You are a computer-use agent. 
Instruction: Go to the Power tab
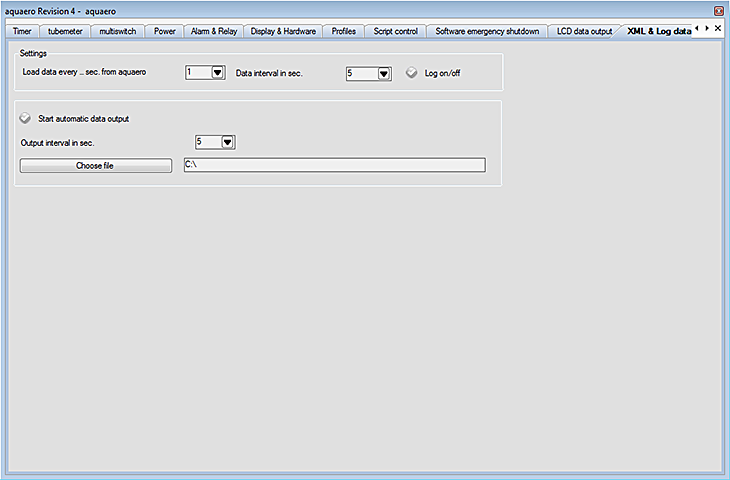165,31
